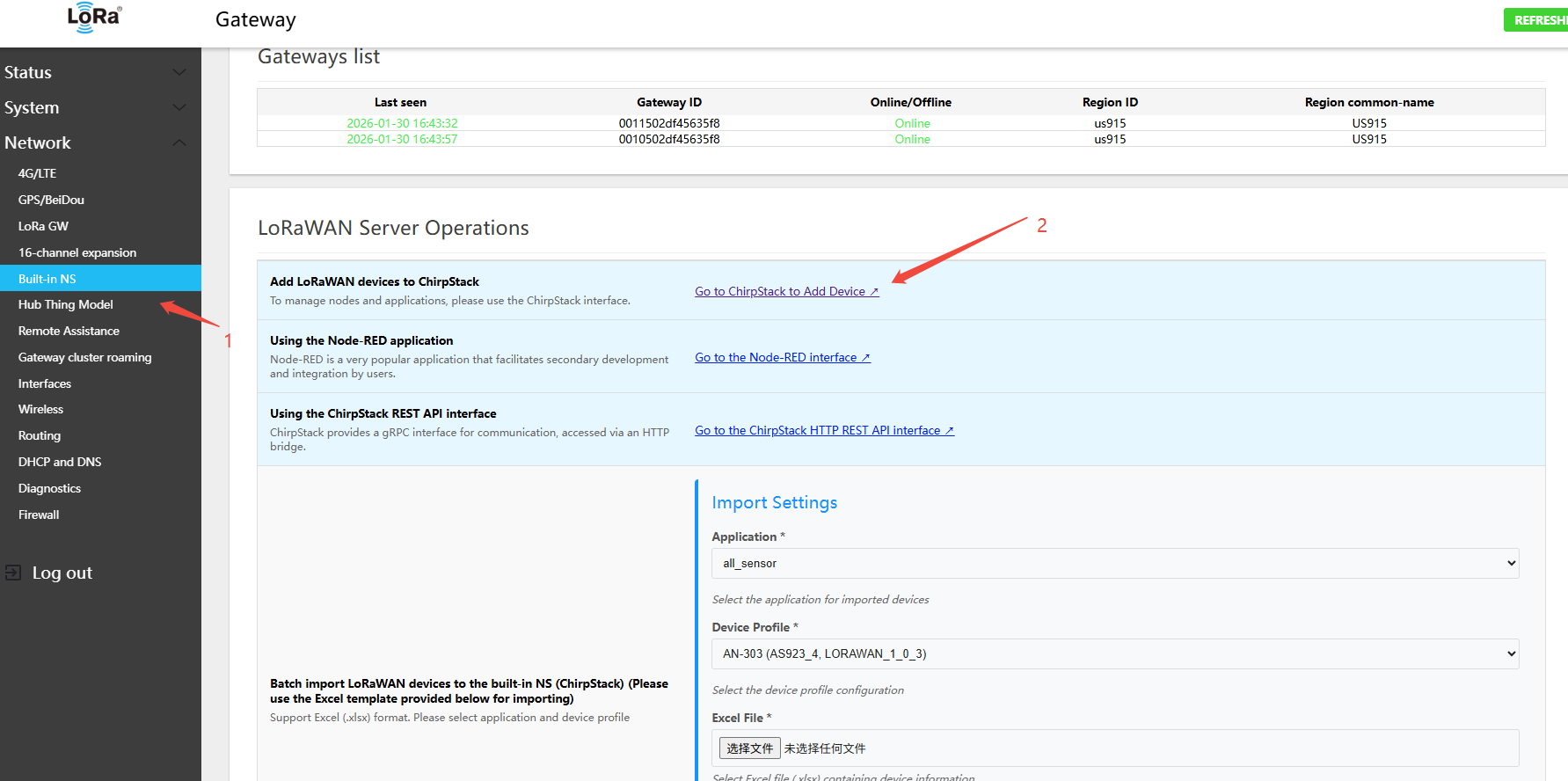The image size is (1568, 781).
Task: Open the Diagnostics page
Action: point(49,488)
